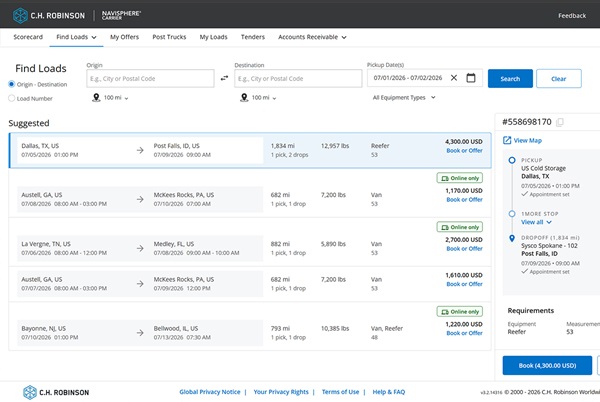Copy load number #558698170 icon
Image resolution: width=600 pixels, height=402 pixels.
point(560,122)
